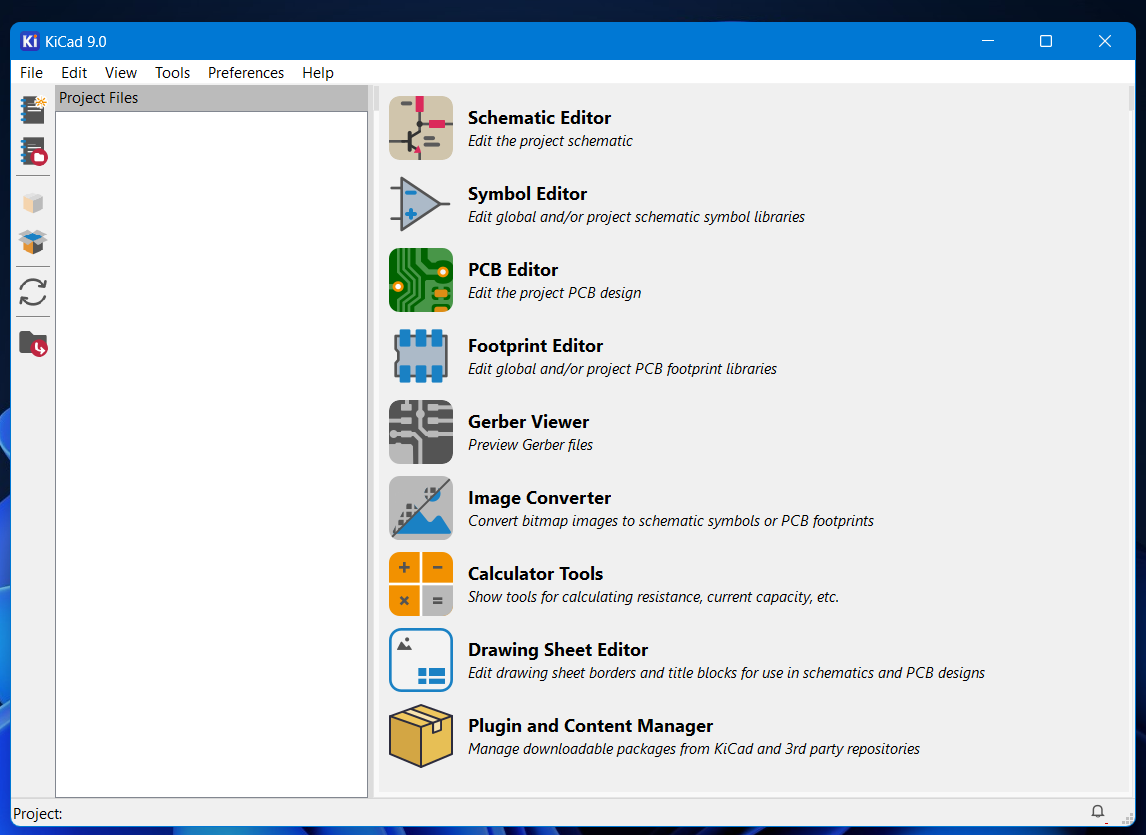Launch the Drawing Sheet Editor icon
This screenshot has width=1146, height=835.
(x=421, y=660)
